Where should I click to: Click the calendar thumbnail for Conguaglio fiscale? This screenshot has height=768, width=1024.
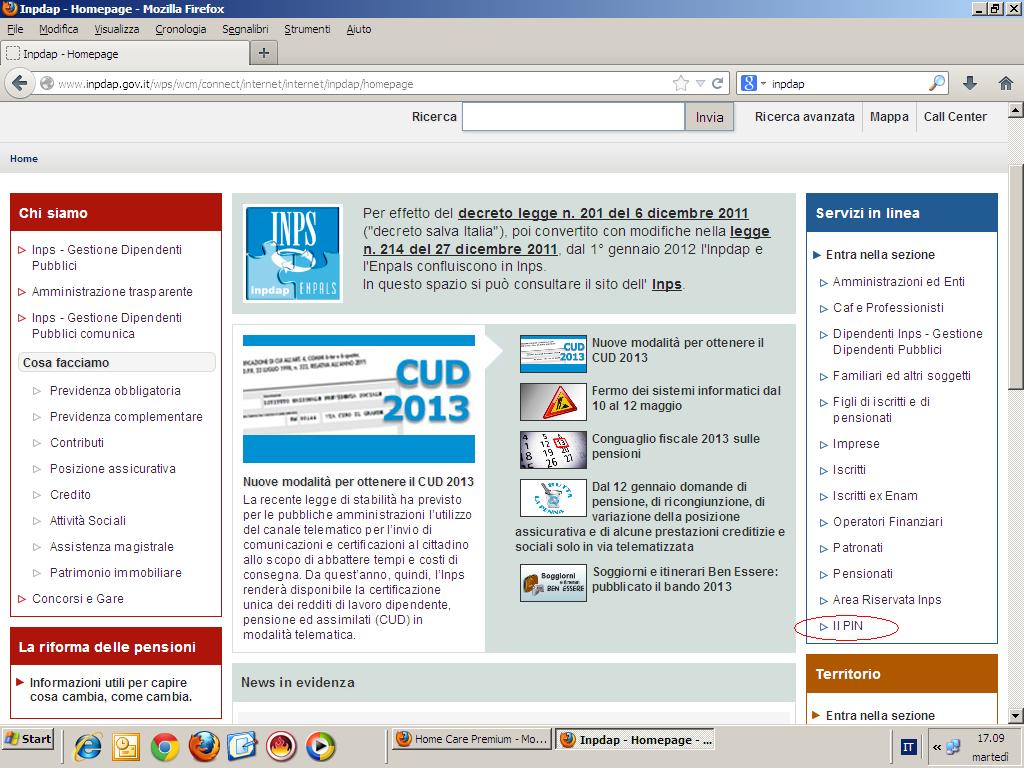(x=553, y=450)
